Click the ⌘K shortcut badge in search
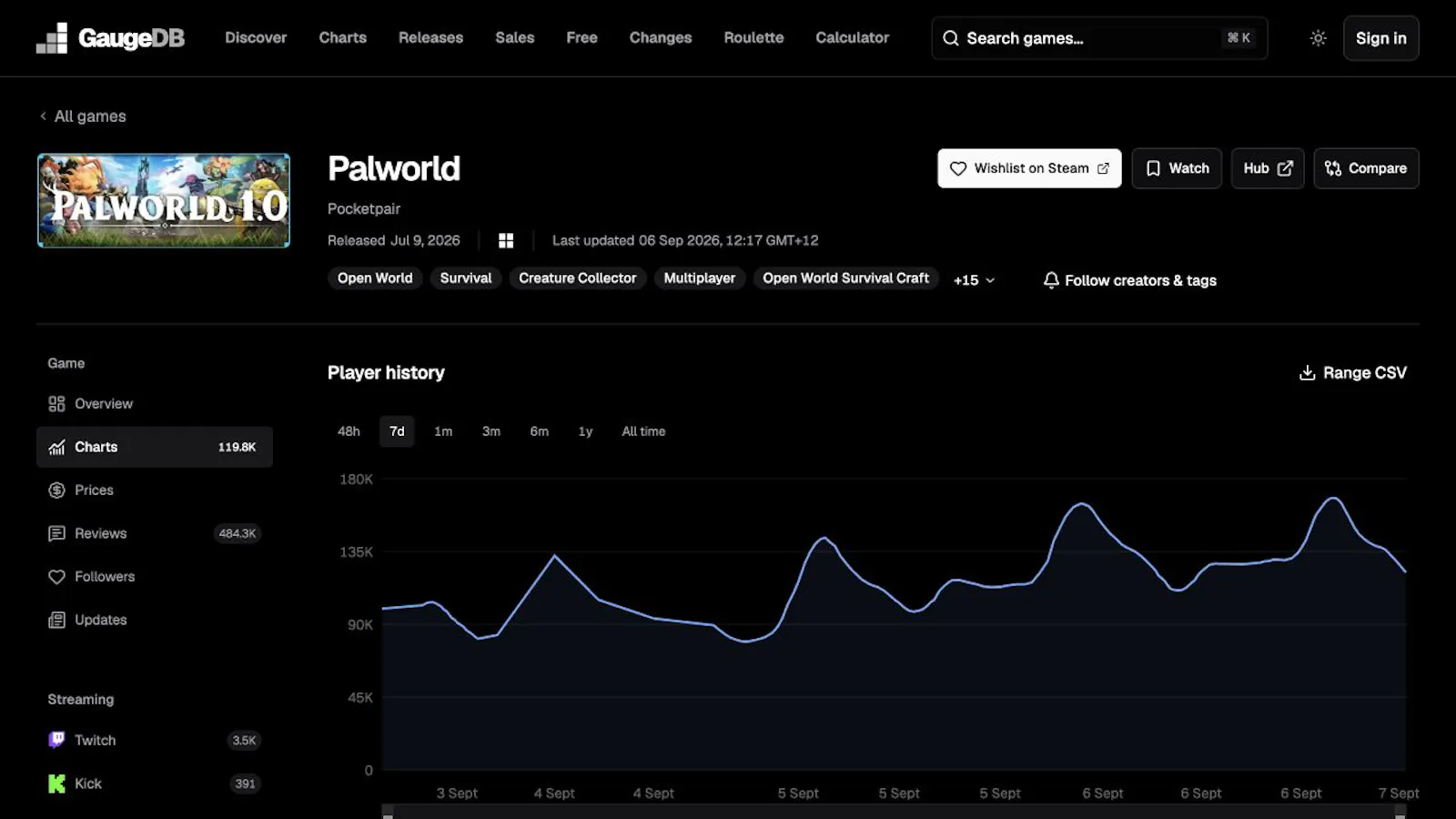 [x=1239, y=38]
